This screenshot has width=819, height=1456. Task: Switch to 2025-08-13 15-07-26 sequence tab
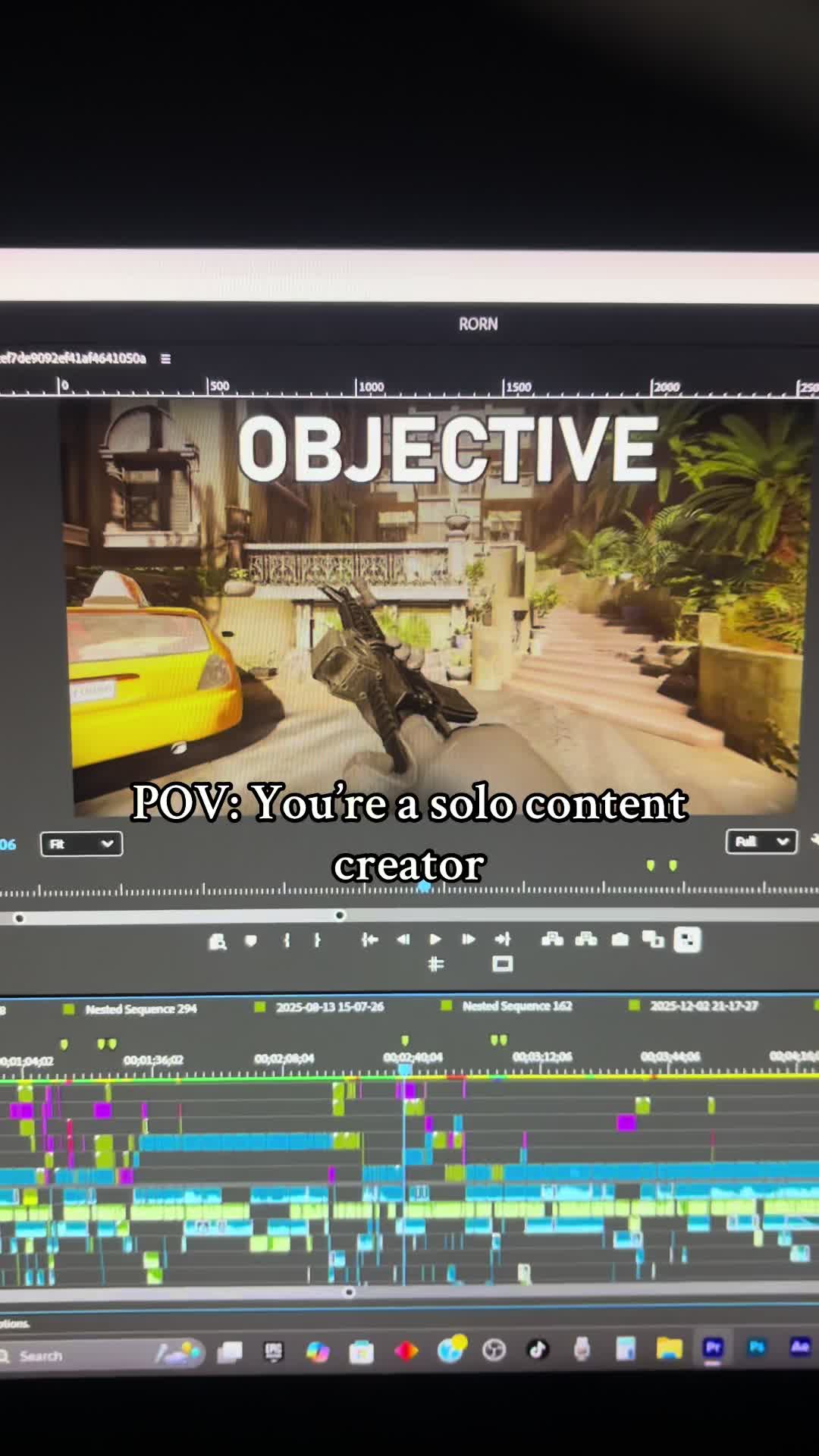pyautogui.click(x=330, y=1007)
